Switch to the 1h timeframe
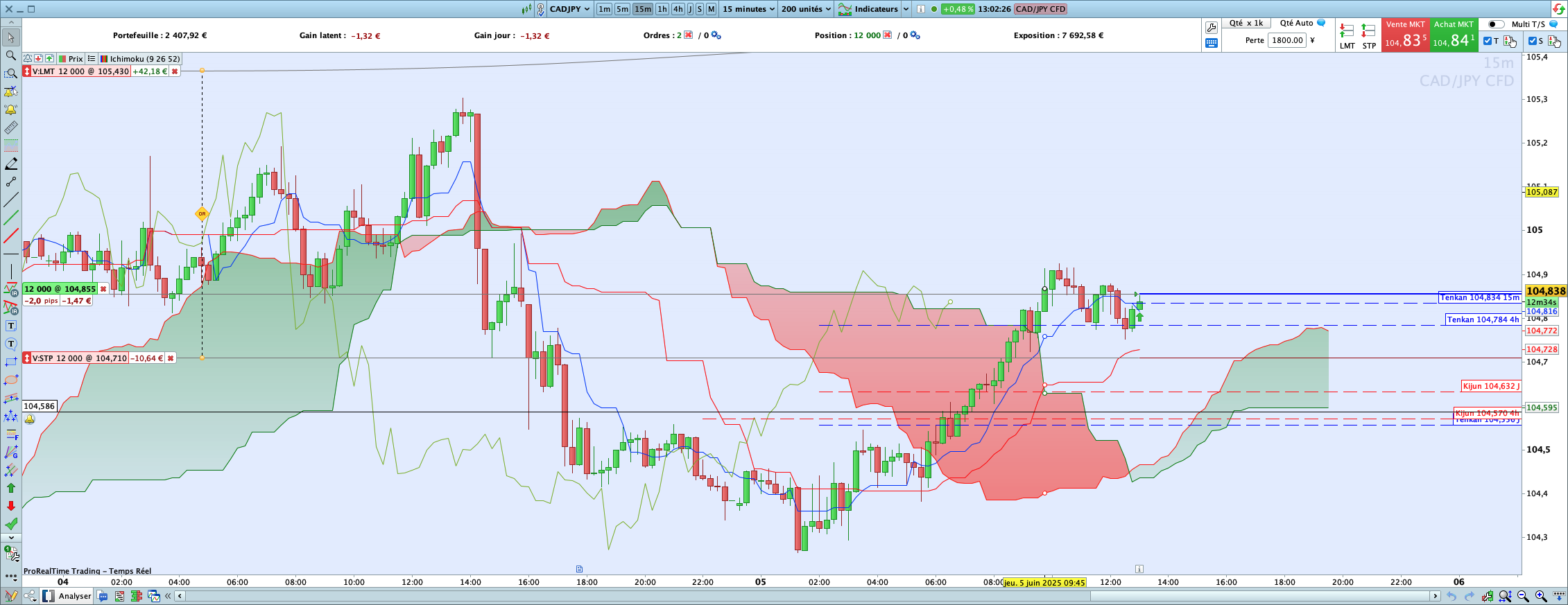Image resolution: width=1568 pixels, height=605 pixels. pos(662,9)
